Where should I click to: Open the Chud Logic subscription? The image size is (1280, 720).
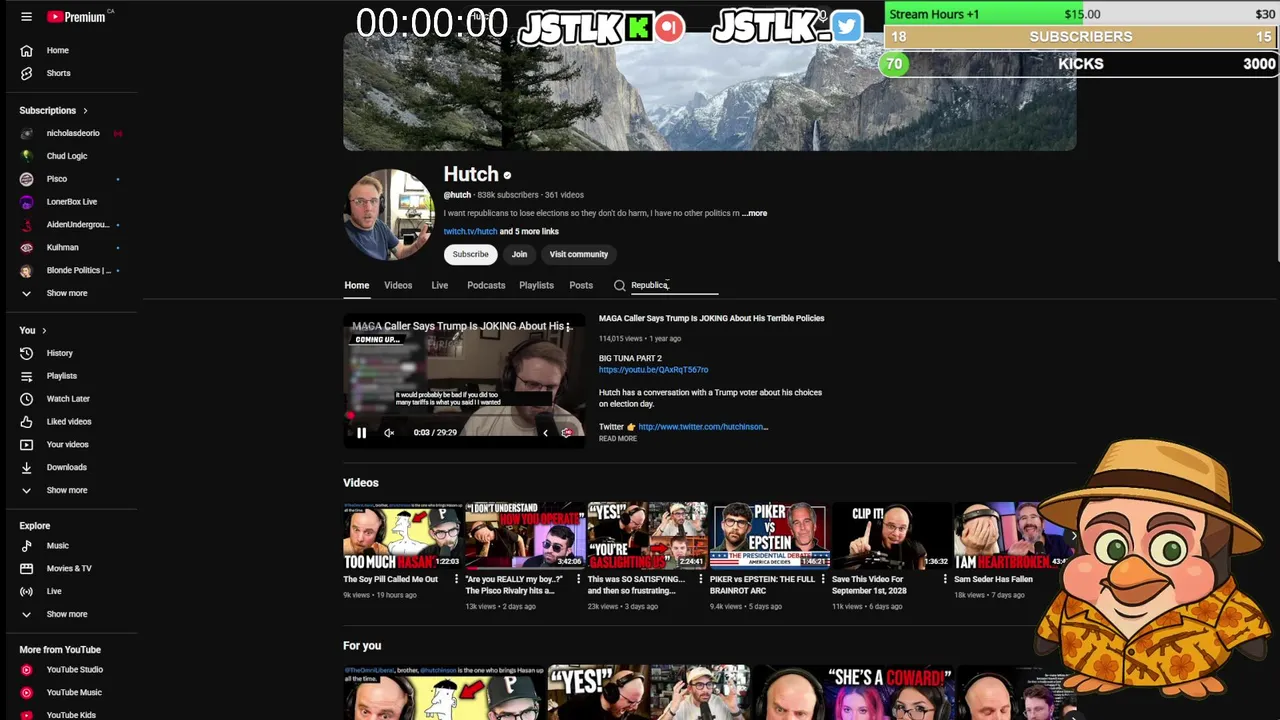[x=66, y=156]
